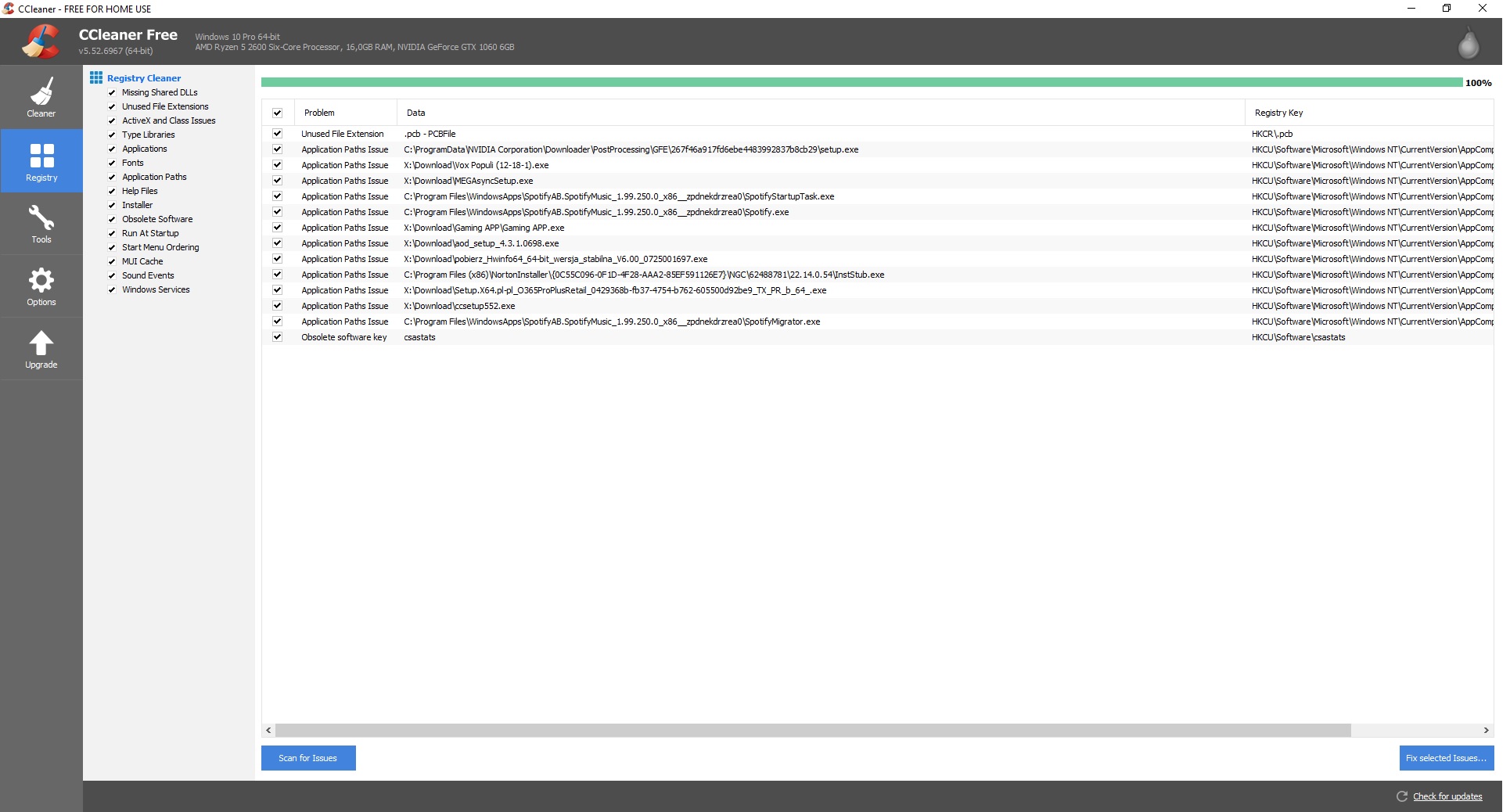The width and height of the screenshot is (1510, 812).
Task: Toggle ActiveX and Class Issues checkmark
Action: tap(112, 121)
